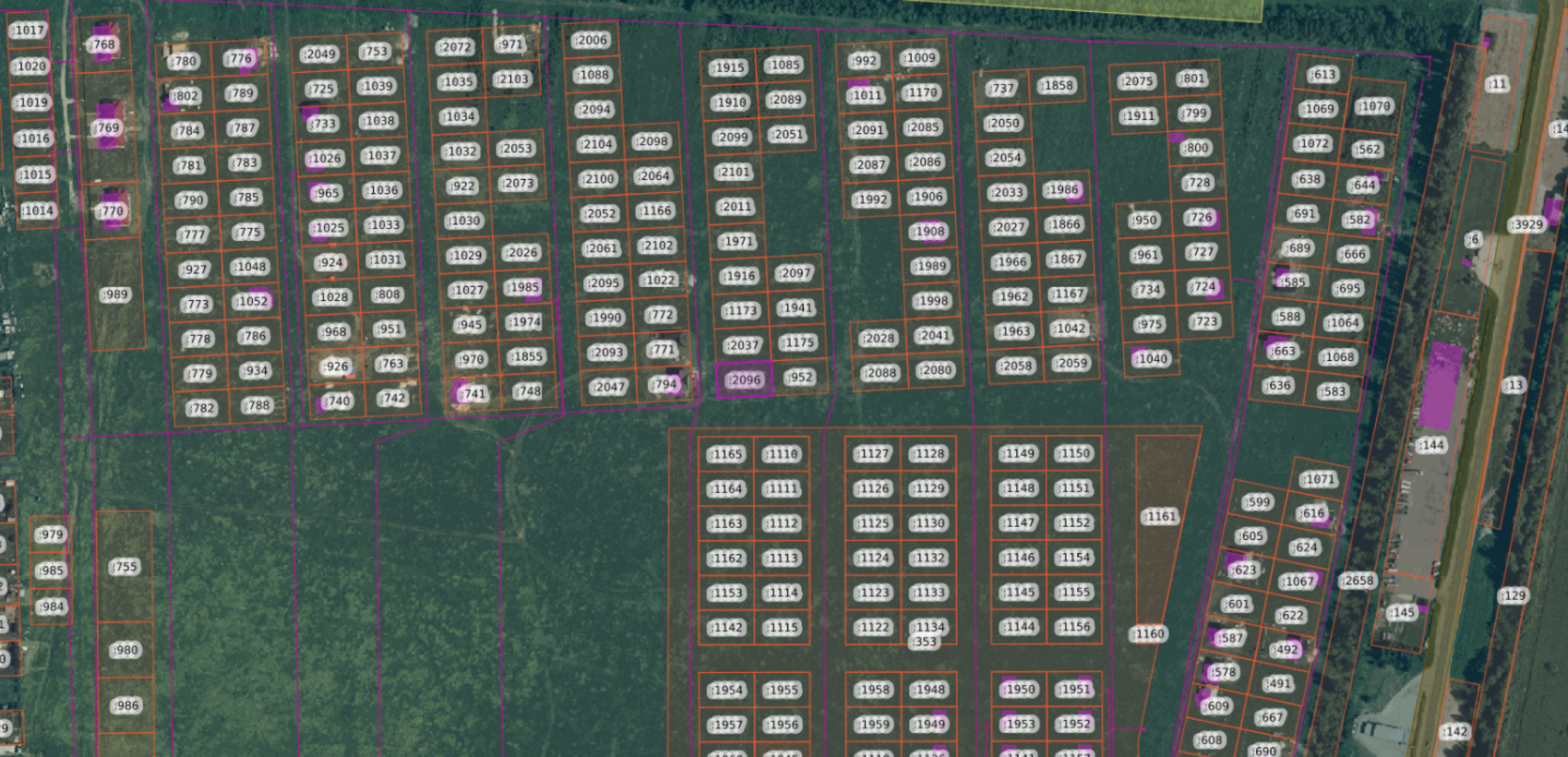Choose parcel :1160 label

pos(1149,633)
